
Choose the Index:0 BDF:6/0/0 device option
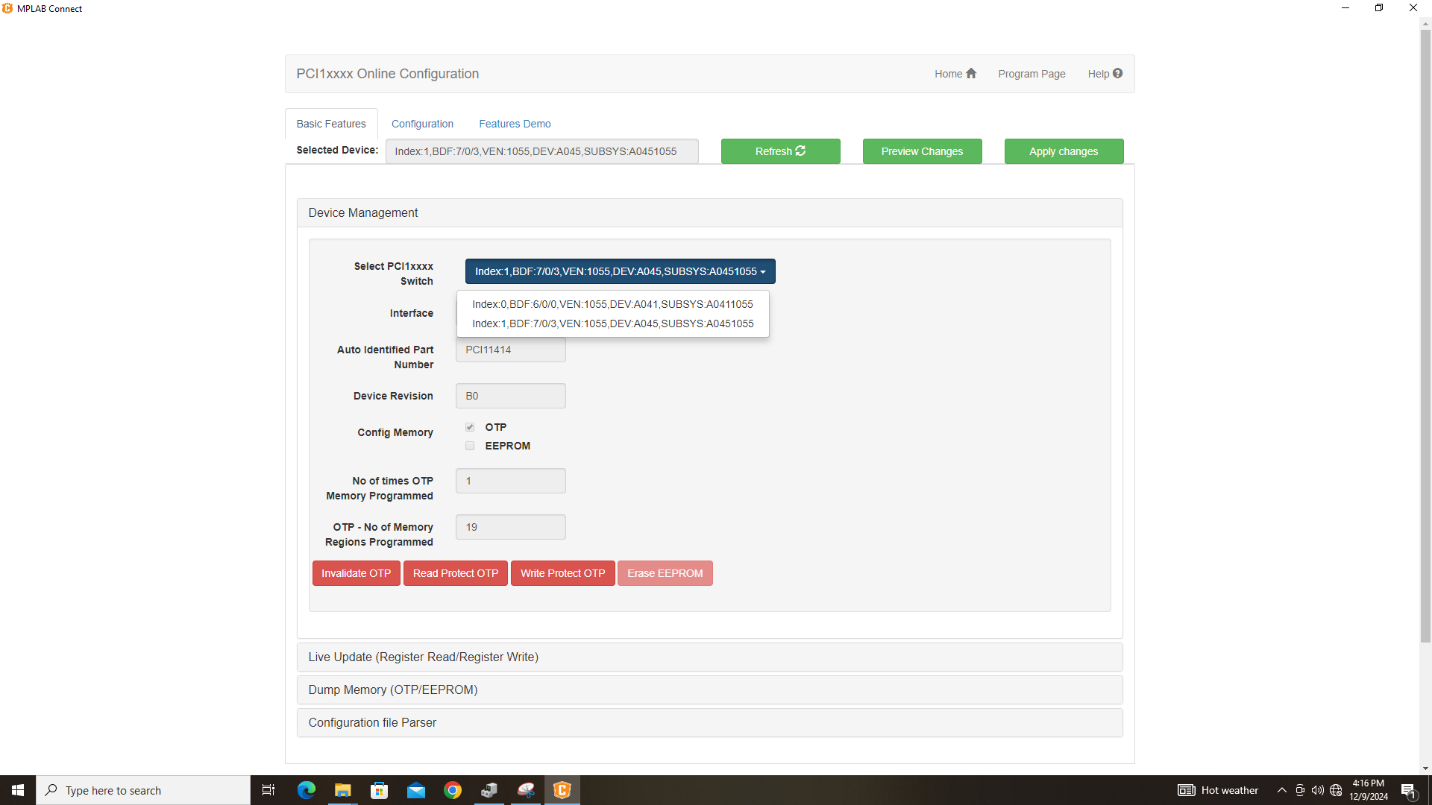tap(612, 304)
